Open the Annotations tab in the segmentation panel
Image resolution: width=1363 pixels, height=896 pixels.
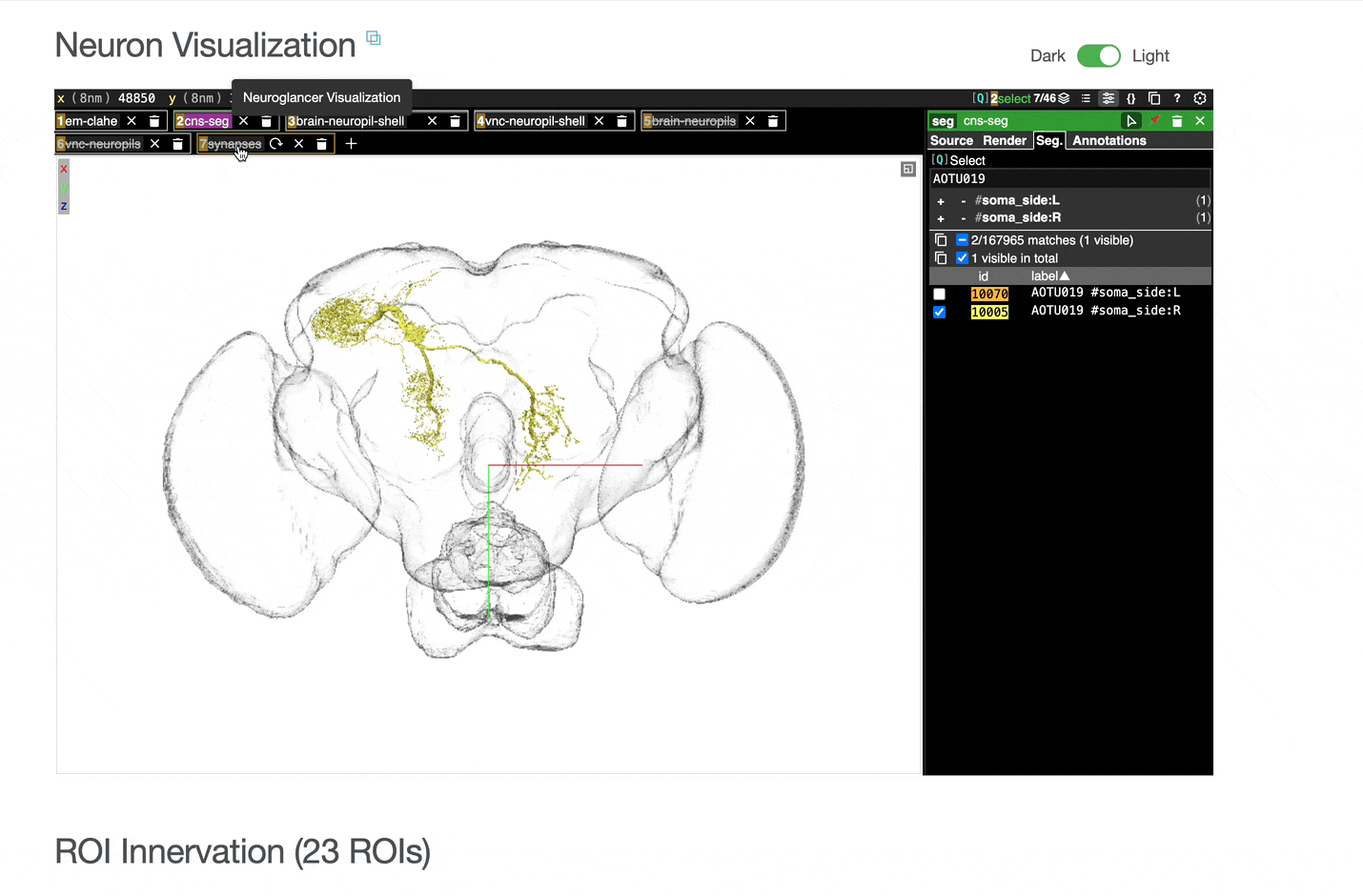coord(1109,140)
